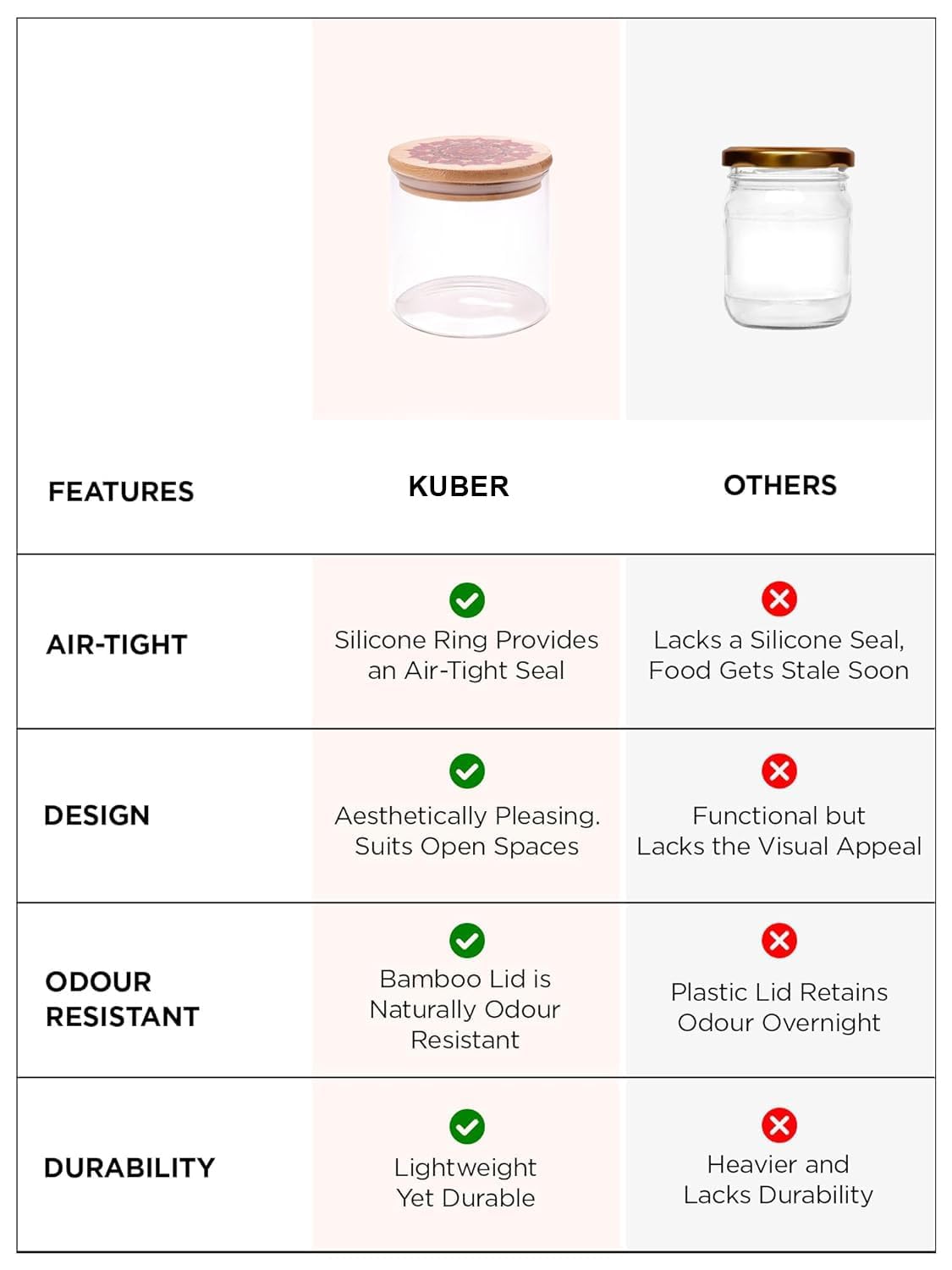Click the green checkmark in Odour Resistant row
The height and width of the screenshot is (1270, 952).
(466, 941)
